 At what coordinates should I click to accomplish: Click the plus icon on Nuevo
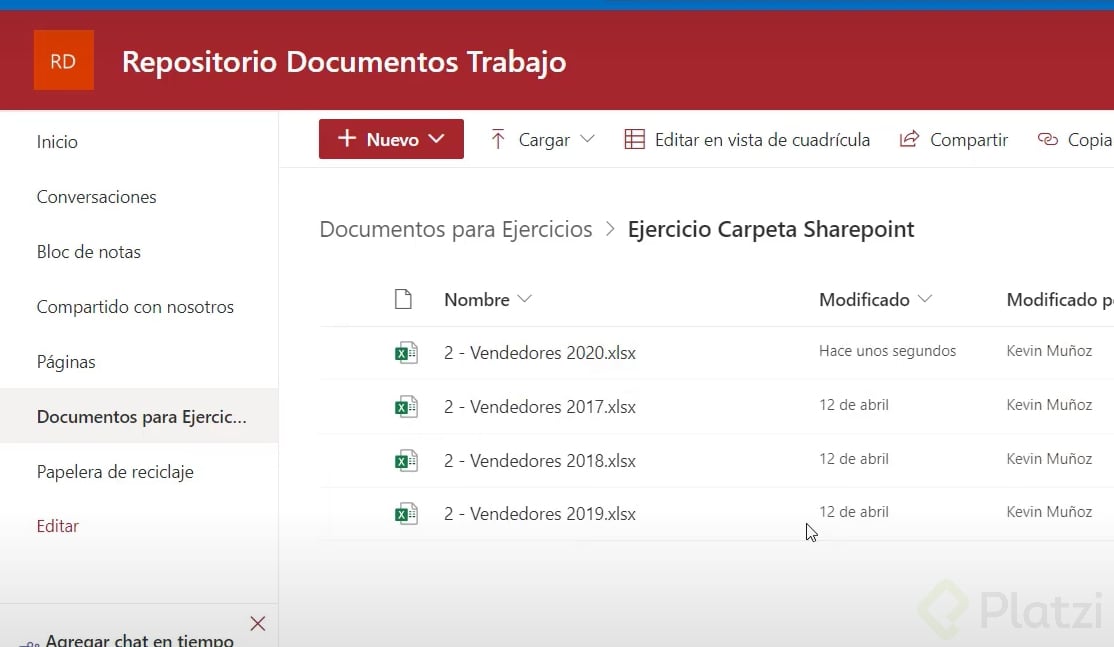pos(347,138)
